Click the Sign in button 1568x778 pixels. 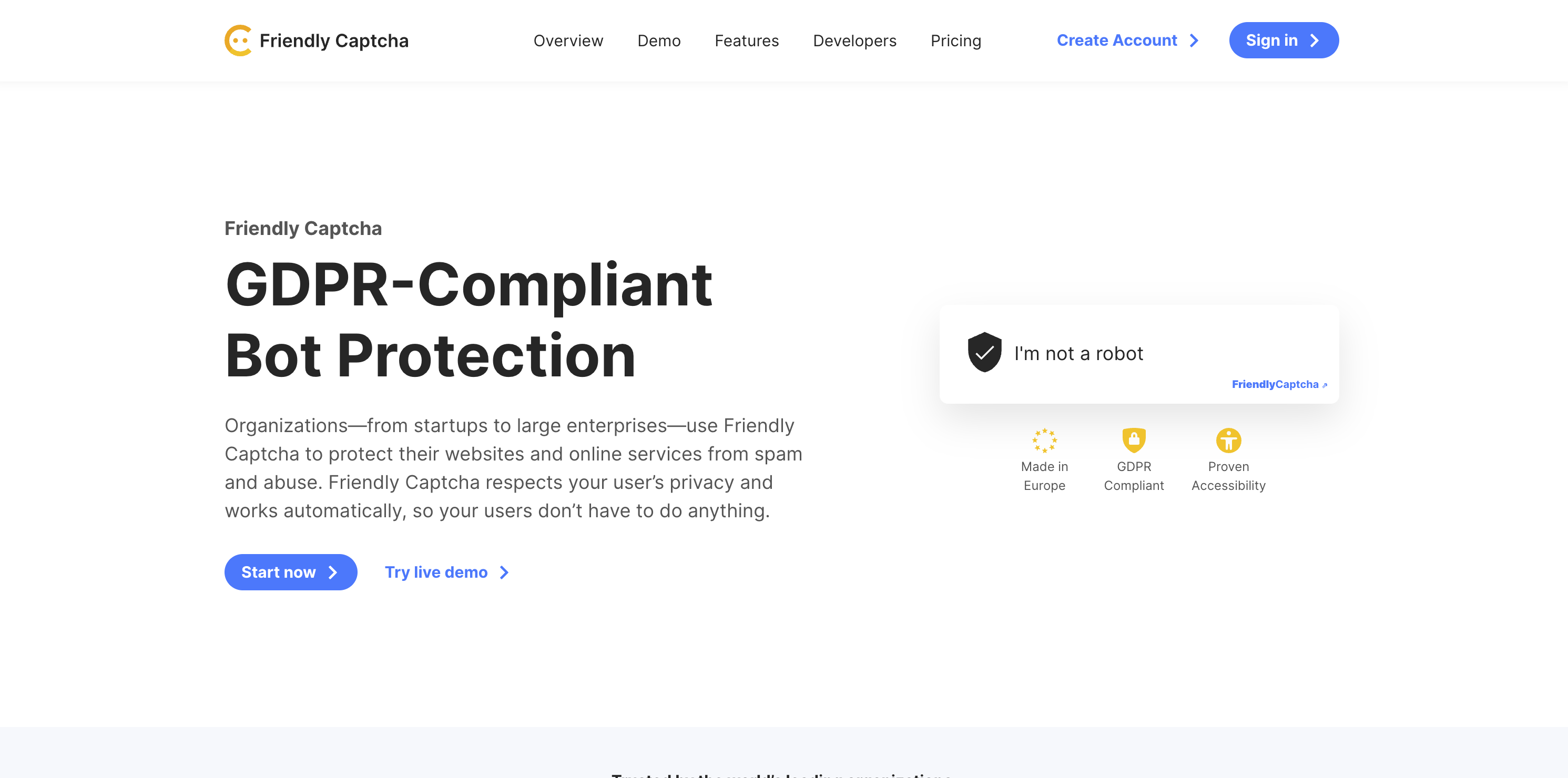point(1283,40)
